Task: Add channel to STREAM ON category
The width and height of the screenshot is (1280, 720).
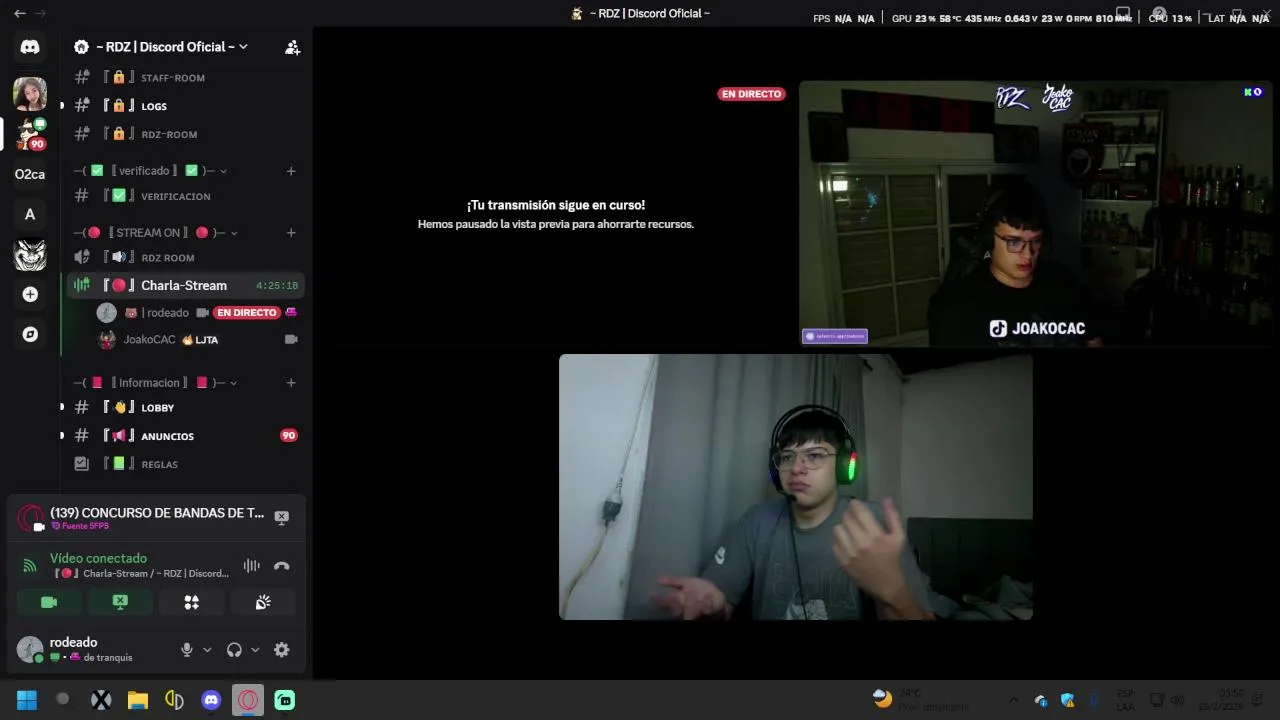Action: 291,233
